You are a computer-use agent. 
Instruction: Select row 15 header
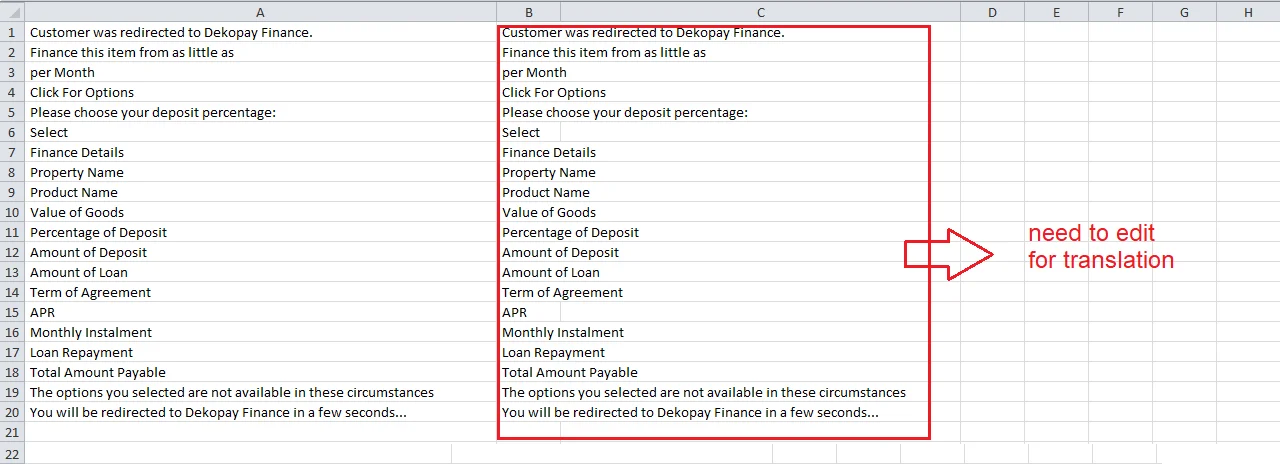[12, 312]
